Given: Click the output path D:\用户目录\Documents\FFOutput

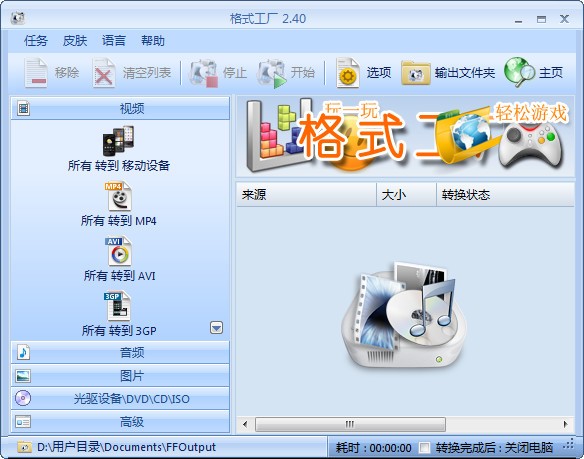Looking at the screenshot, I should click(126, 447).
